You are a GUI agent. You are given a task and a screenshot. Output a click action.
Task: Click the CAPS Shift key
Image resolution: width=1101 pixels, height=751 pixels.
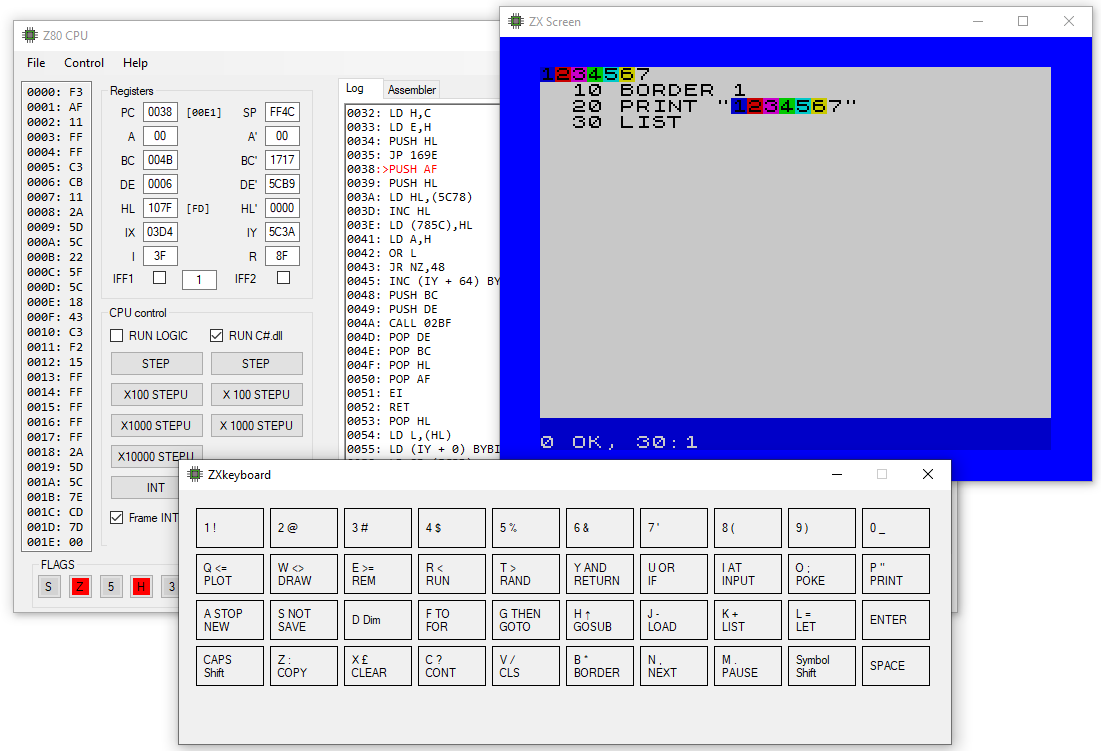coord(230,666)
